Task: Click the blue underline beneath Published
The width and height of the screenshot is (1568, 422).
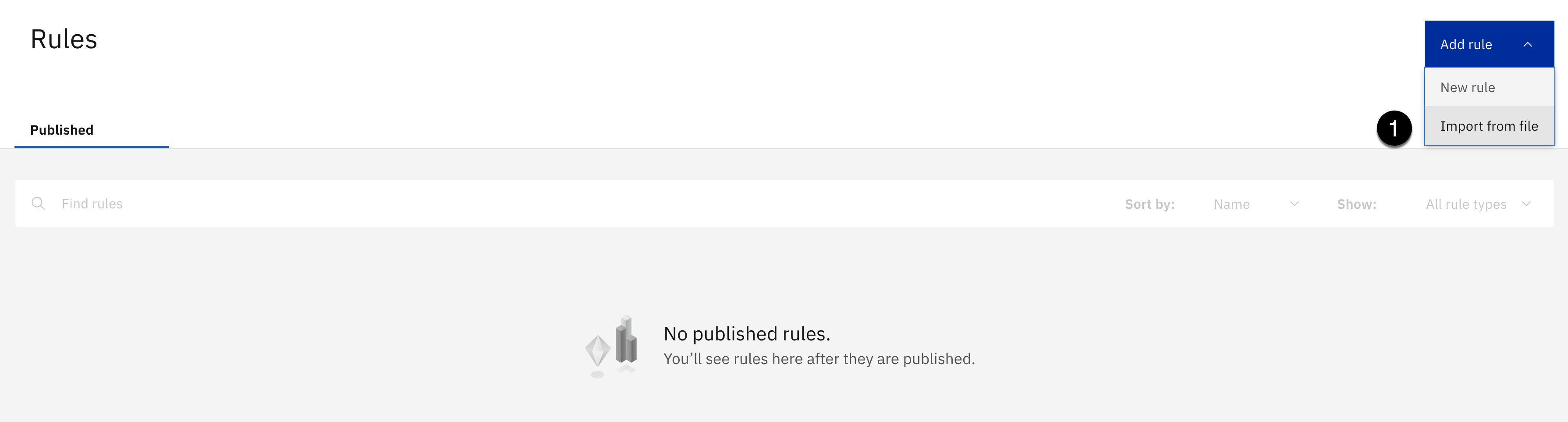Action: 91,147
